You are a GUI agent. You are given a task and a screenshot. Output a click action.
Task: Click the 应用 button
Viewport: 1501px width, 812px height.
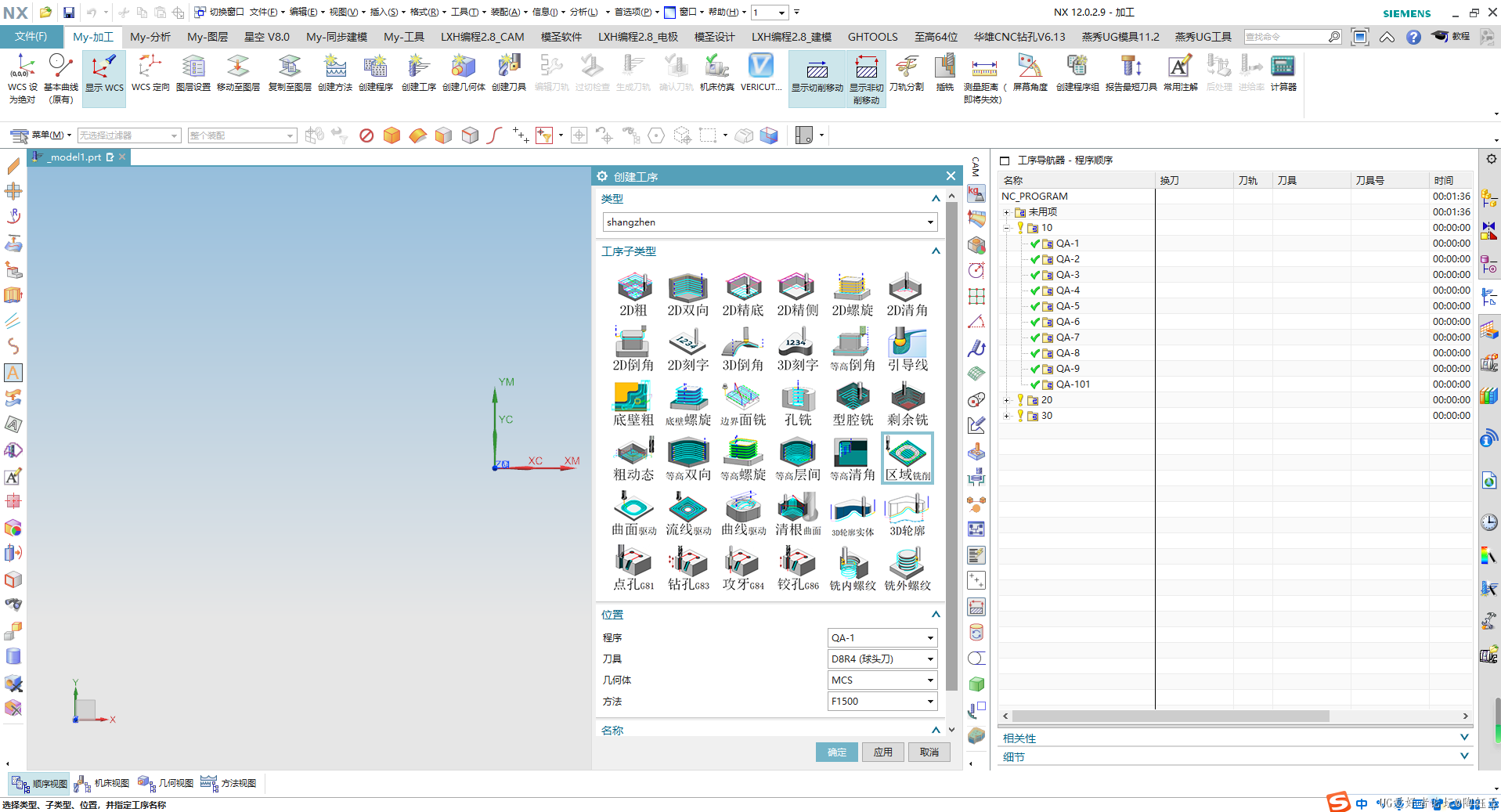pyautogui.click(x=883, y=752)
